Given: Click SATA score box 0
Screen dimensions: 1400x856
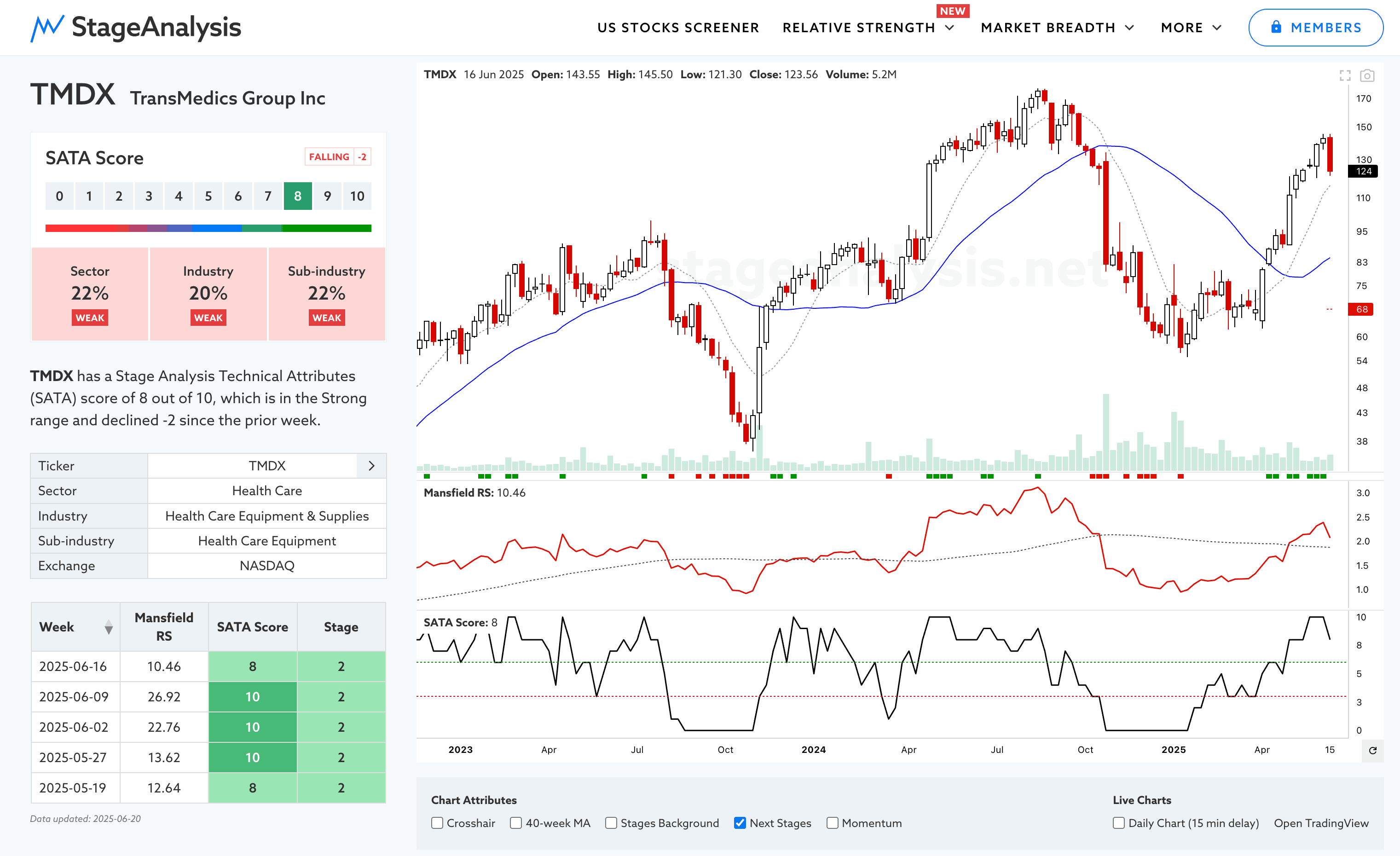Looking at the screenshot, I should tap(60, 196).
